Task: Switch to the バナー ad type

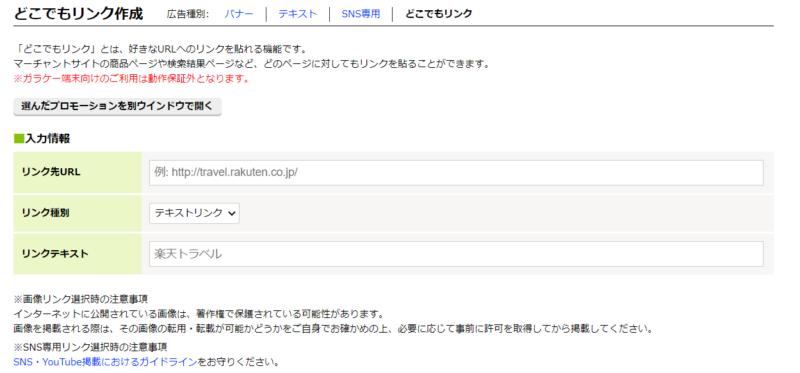Action: 238,14
